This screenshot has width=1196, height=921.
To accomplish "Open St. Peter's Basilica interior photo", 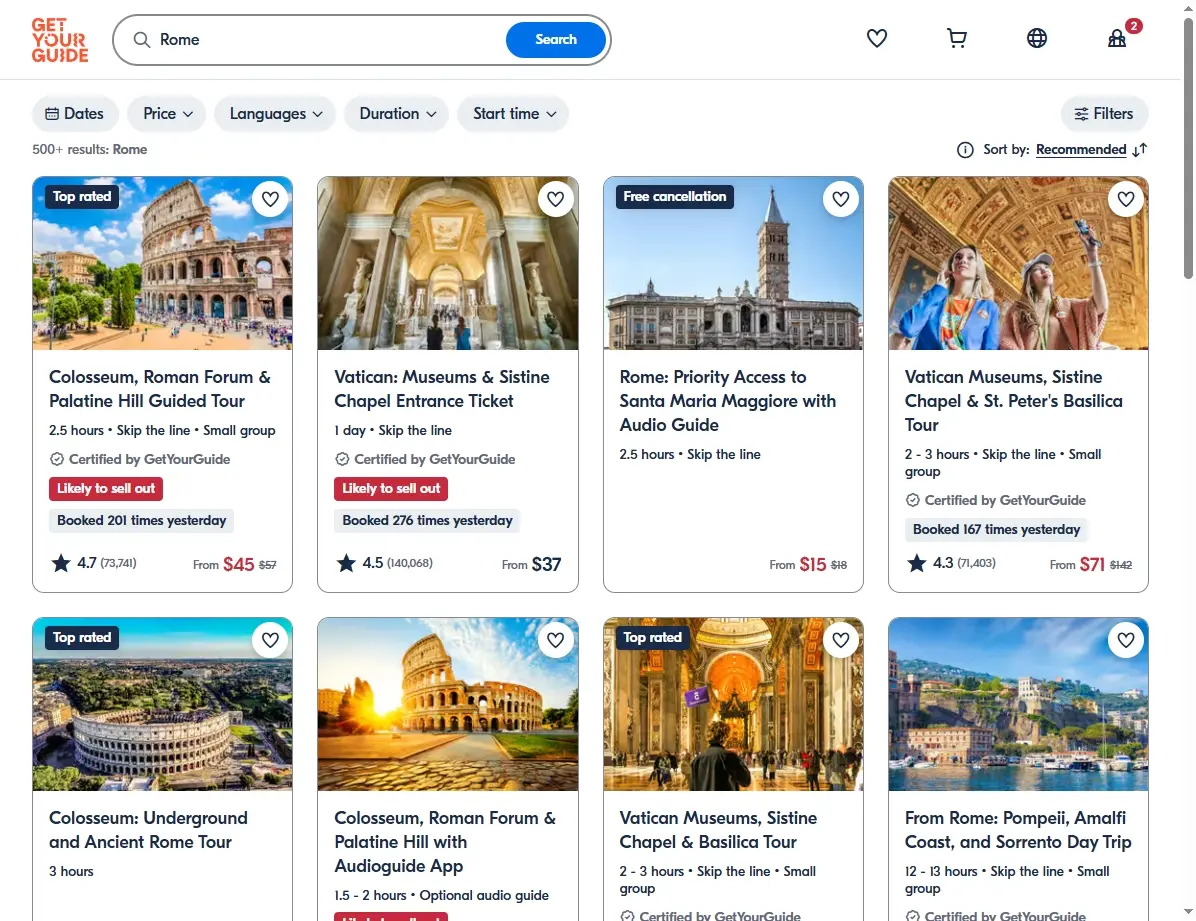I will (x=733, y=704).
